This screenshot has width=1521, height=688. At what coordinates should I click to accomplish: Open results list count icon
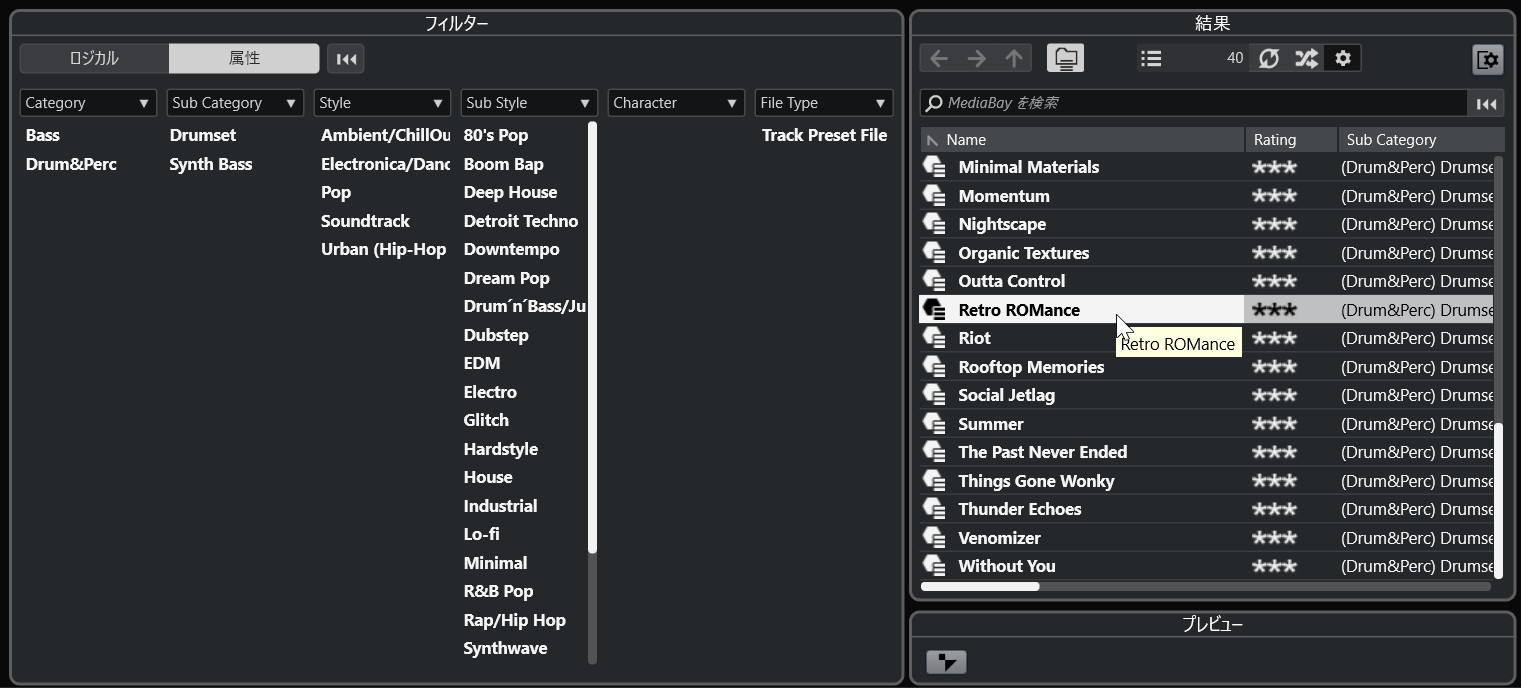point(1151,59)
